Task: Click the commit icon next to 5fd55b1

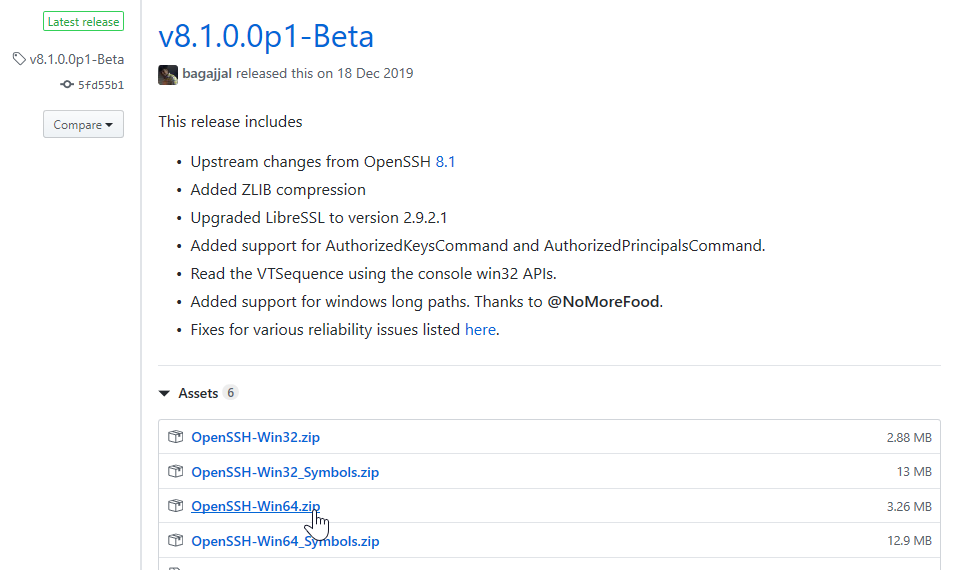Action: 66,84
